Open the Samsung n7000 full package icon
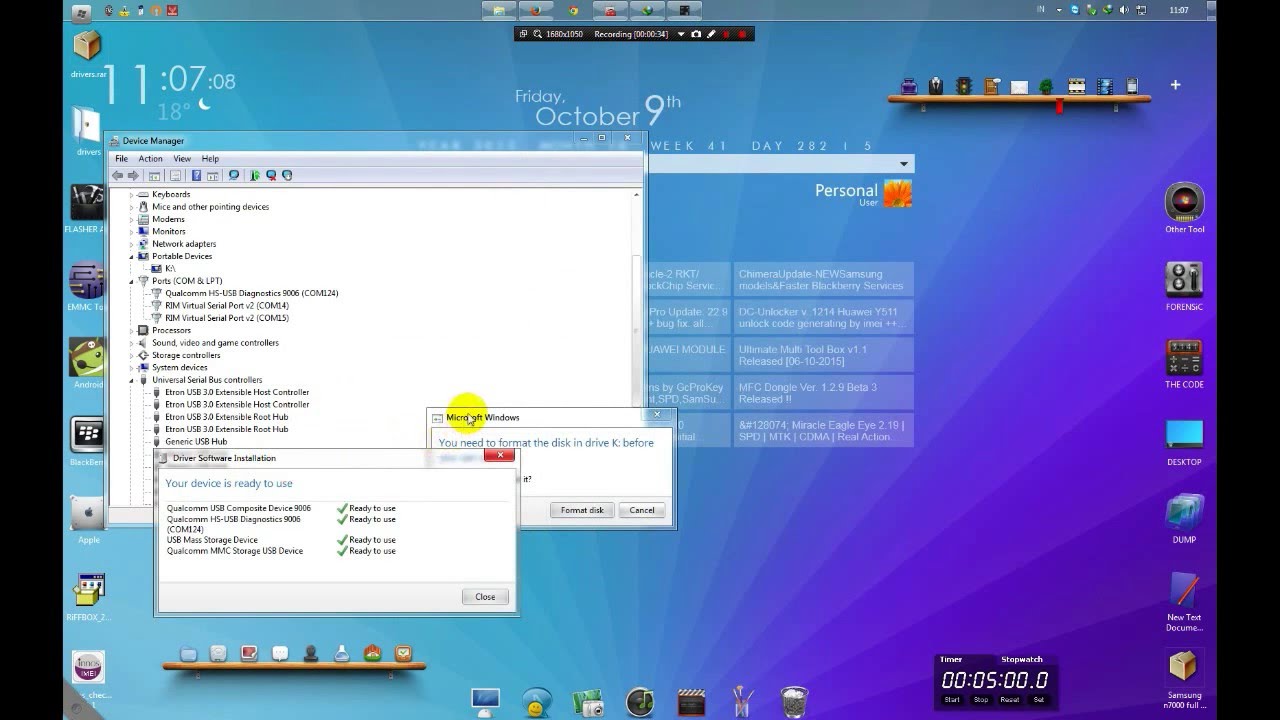The image size is (1280, 720). (x=1184, y=679)
